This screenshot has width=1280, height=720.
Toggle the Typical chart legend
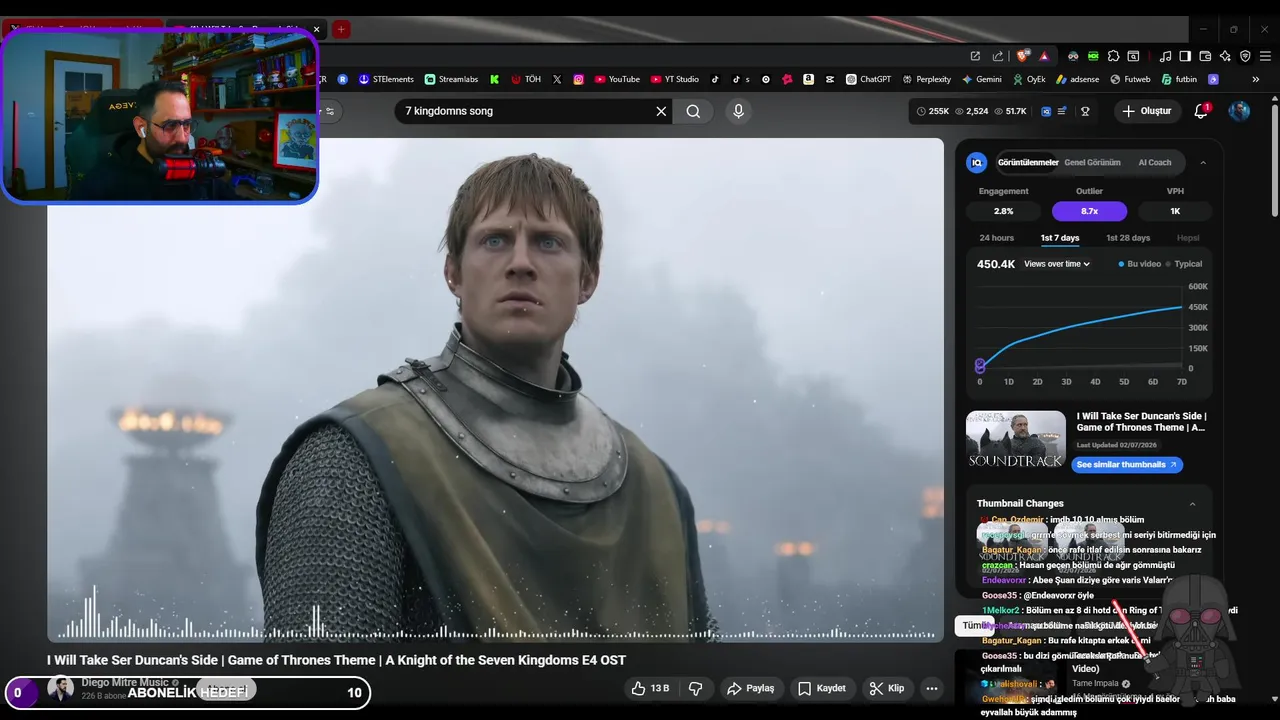click(1184, 264)
